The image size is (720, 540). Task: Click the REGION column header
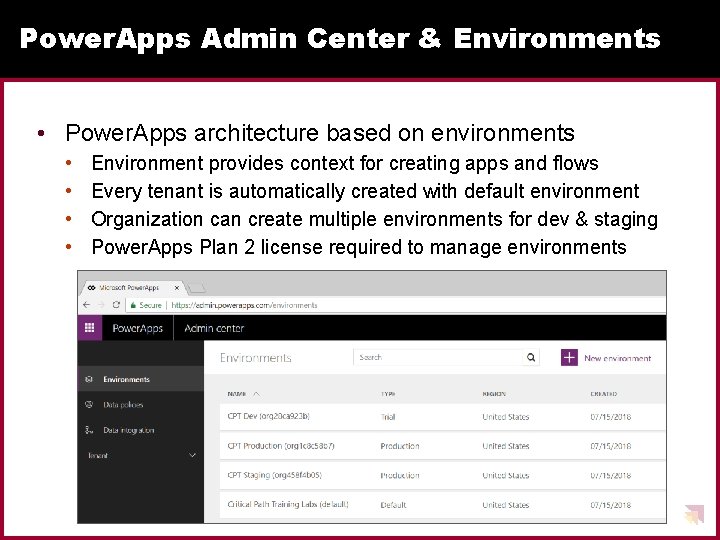pyautogui.click(x=494, y=394)
